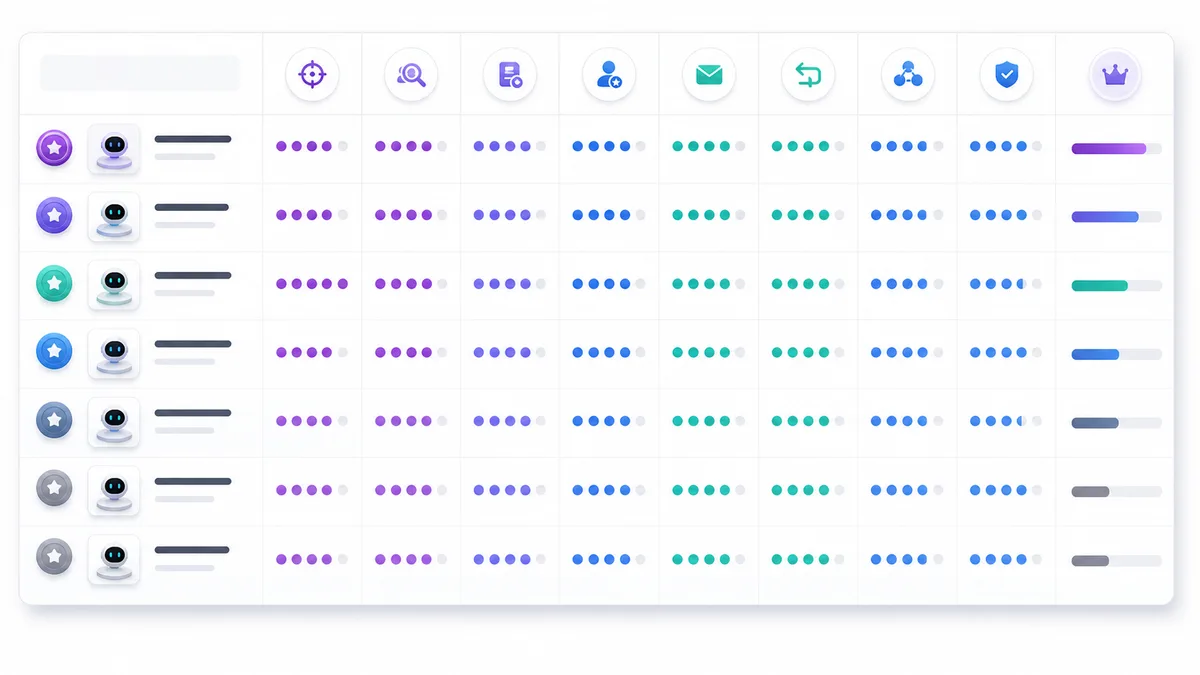Click search-column dot rating in indigo-badge row
1200x675 pixels.
[x=411, y=215]
